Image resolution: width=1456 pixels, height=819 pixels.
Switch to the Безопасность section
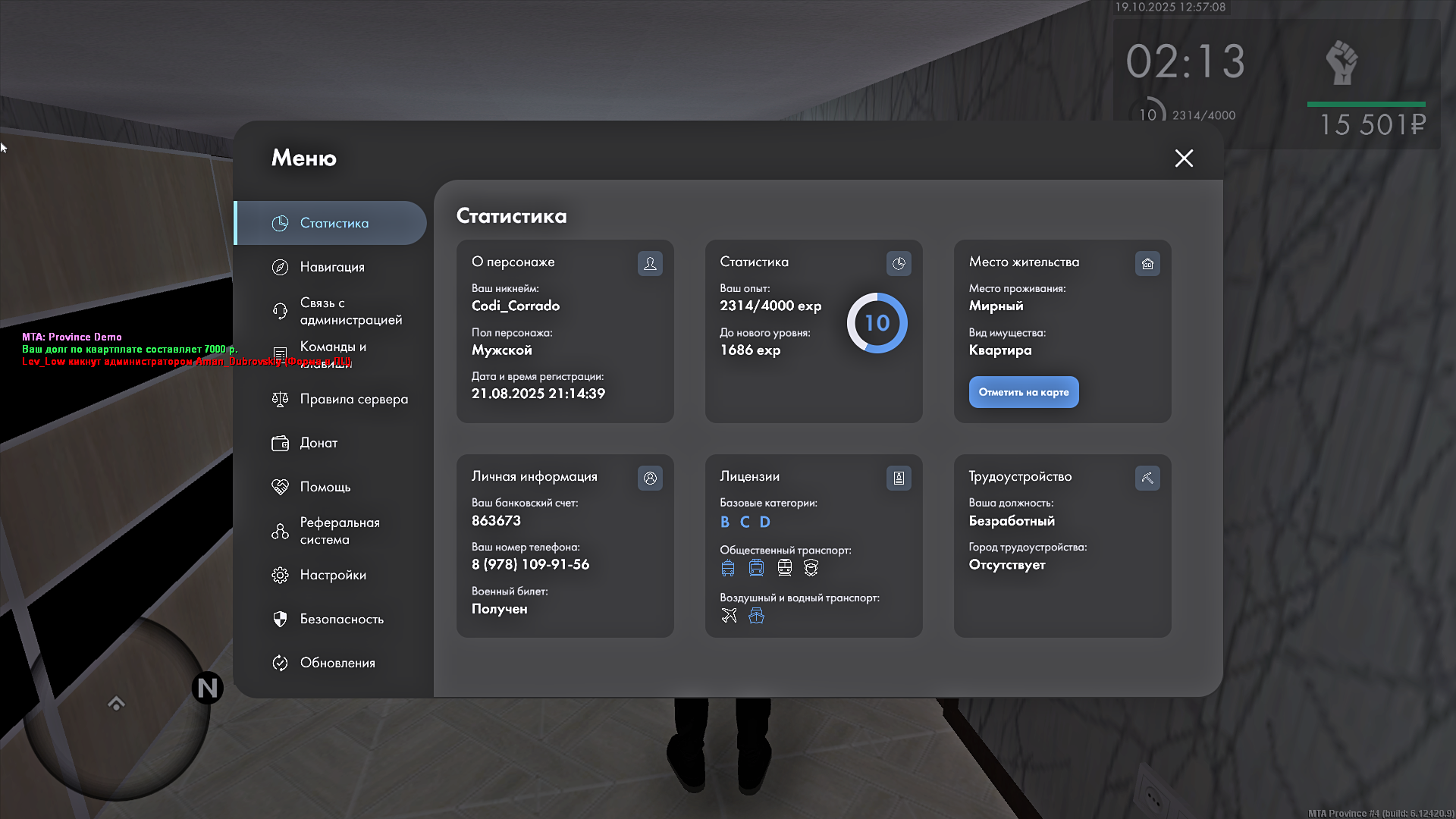coord(340,619)
